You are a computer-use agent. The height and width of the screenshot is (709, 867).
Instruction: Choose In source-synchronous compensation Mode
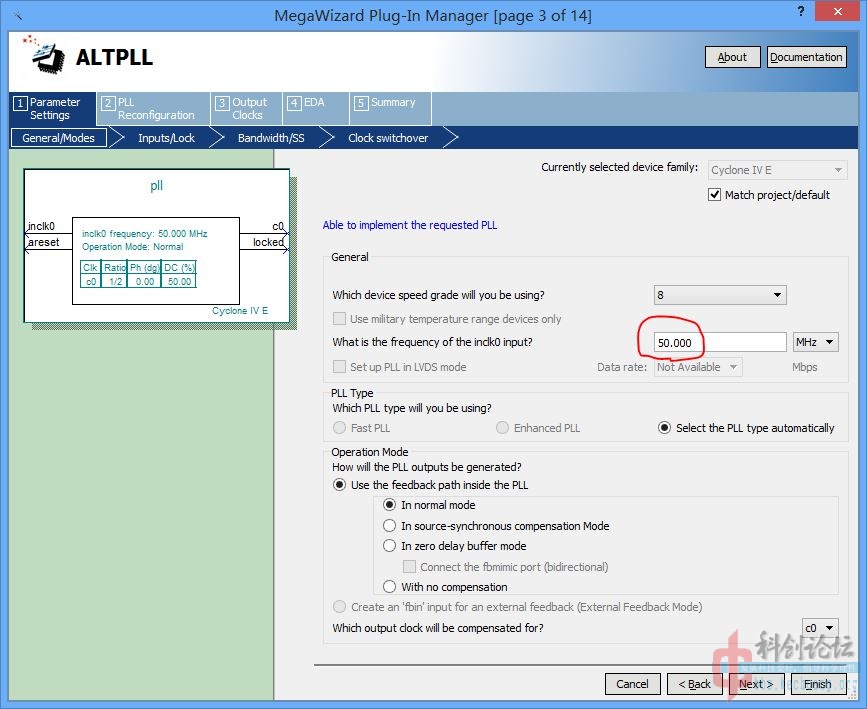389,525
